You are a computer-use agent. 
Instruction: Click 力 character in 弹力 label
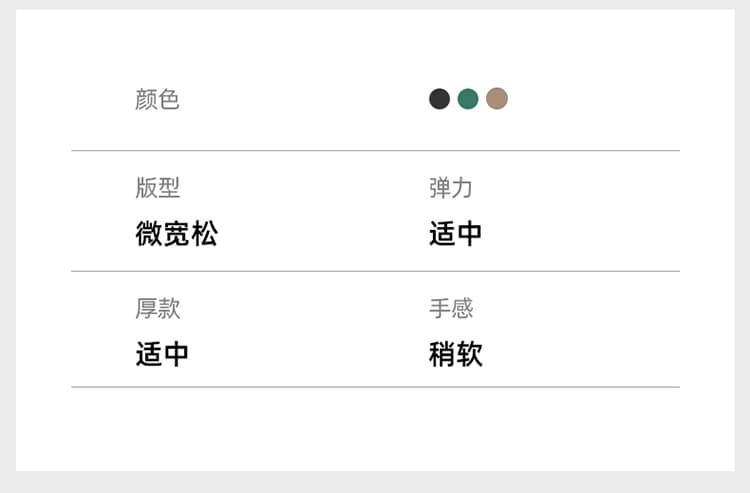462,187
